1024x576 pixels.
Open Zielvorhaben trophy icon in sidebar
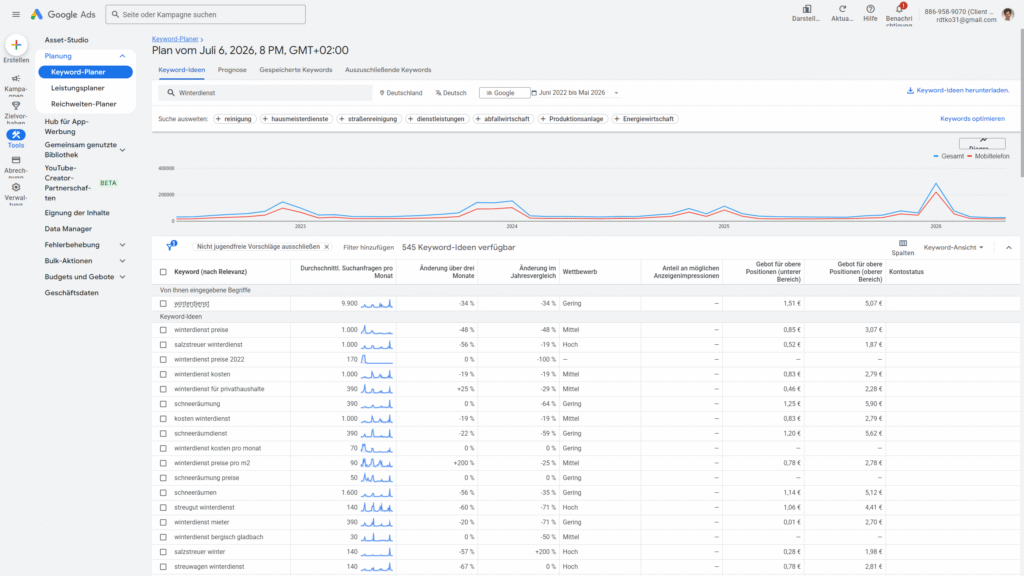[16, 106]
